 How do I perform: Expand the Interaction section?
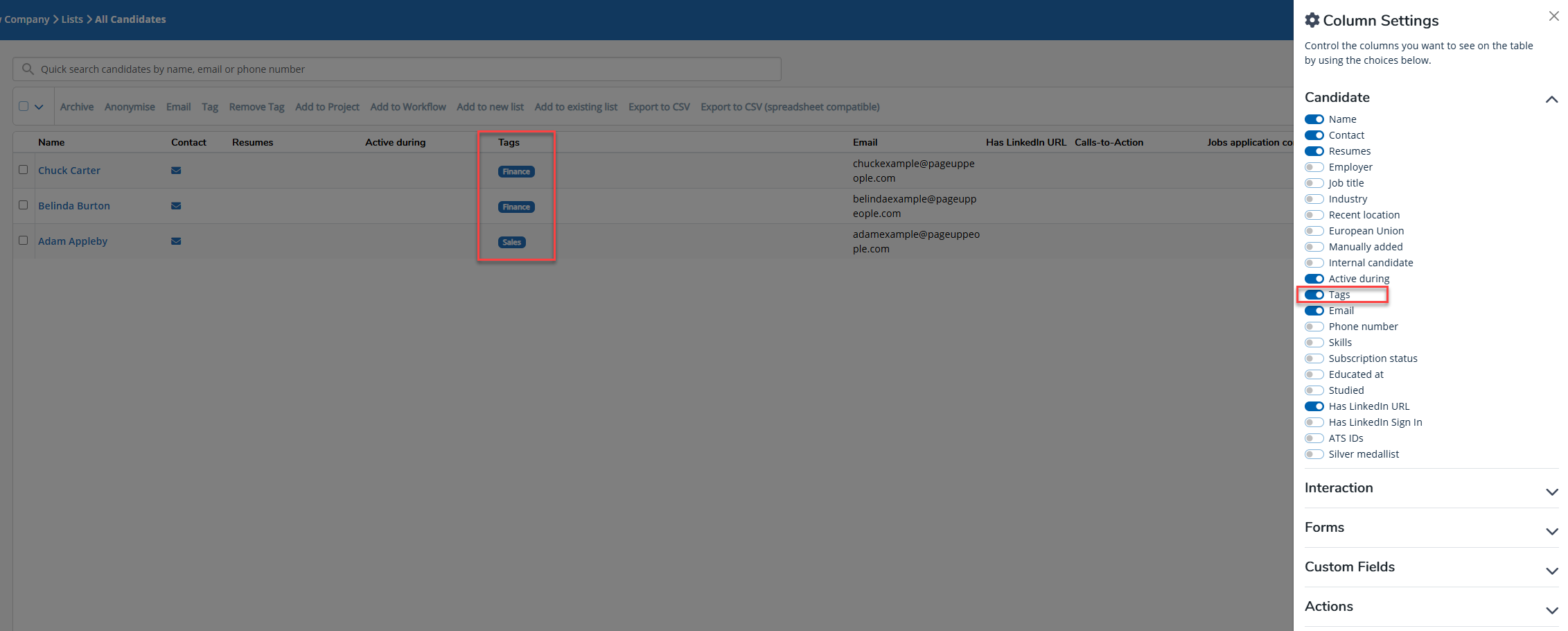point(1551,492)
